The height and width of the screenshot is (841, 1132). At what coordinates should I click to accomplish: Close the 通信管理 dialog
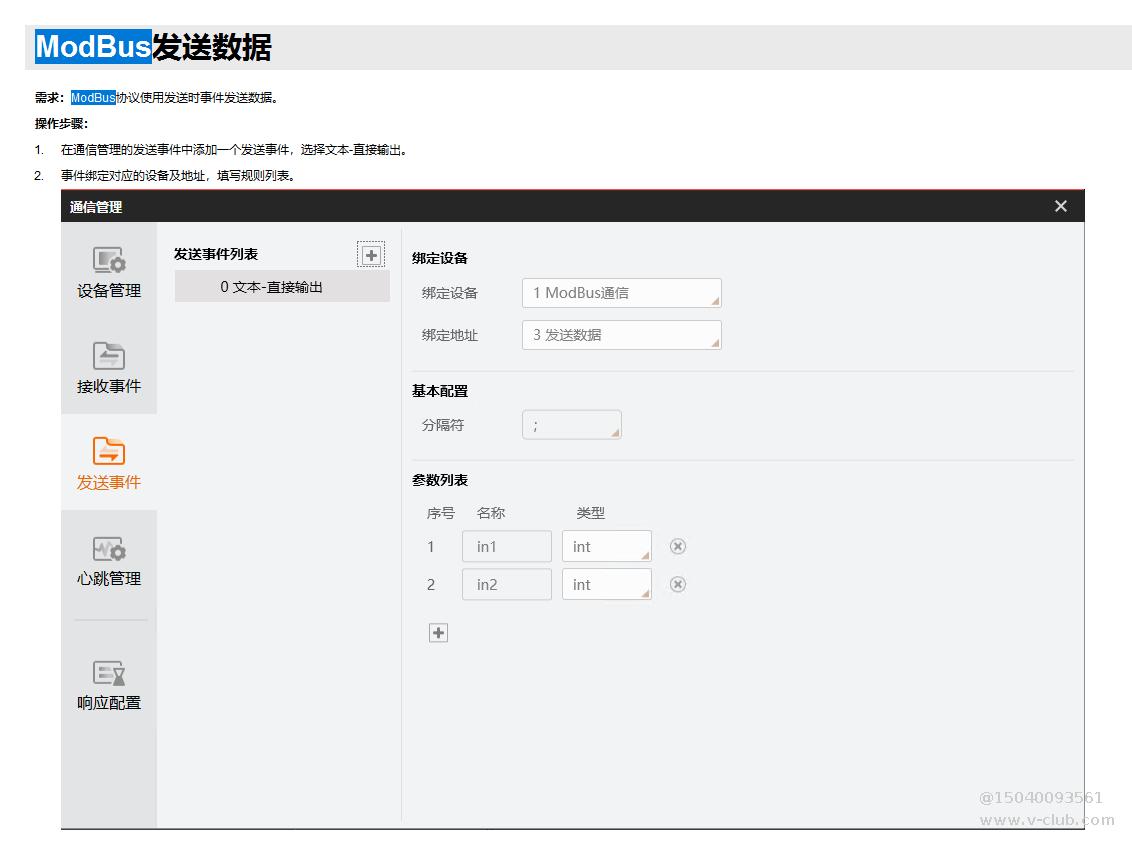click(1061, 206)
